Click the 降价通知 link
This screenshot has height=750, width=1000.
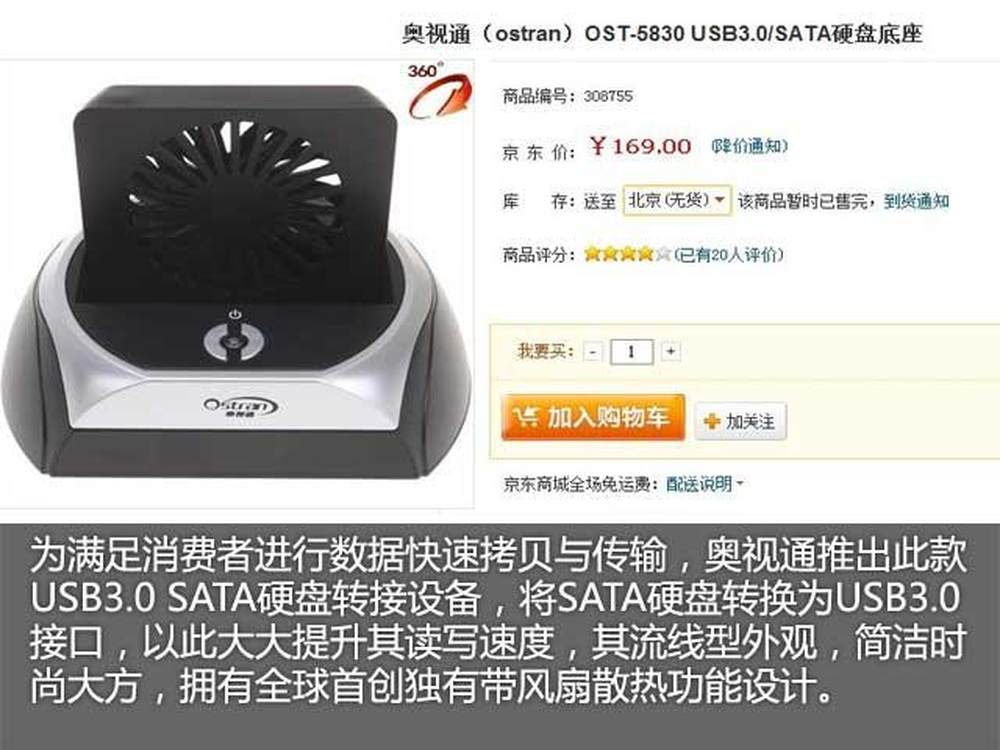click(749, 146)
